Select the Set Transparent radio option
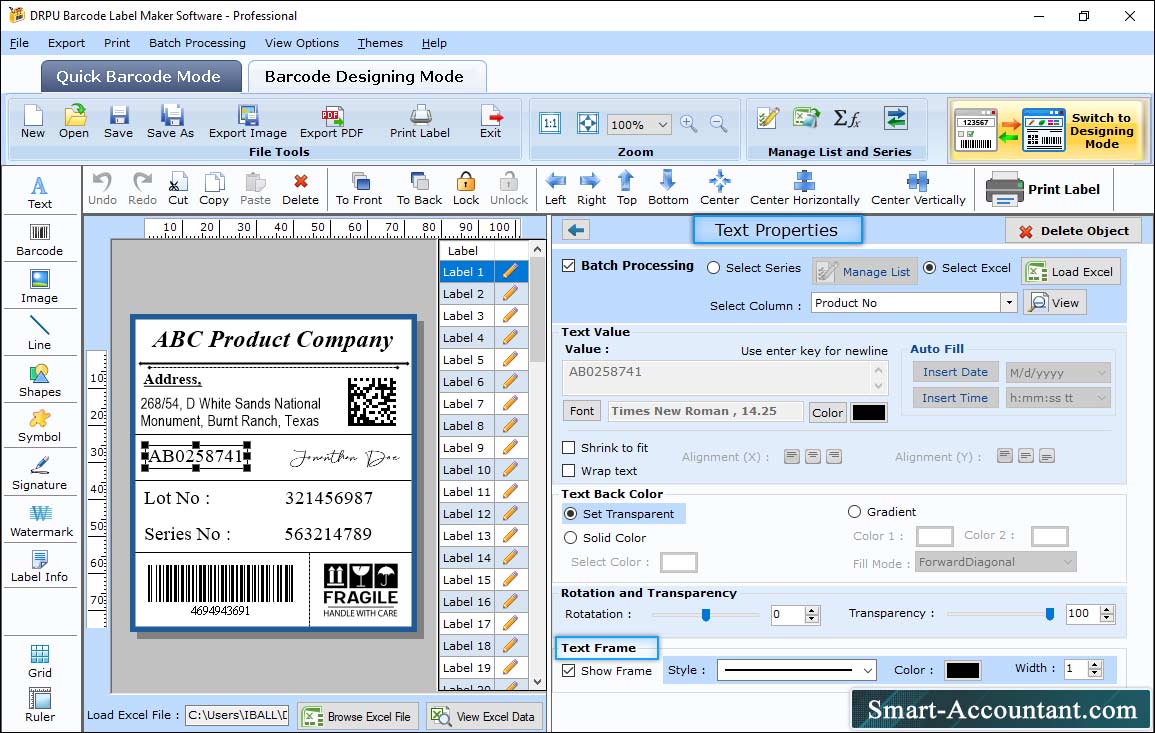Image resolution: width=1155 pixels, height=733 pixels. tap(570, 513)
